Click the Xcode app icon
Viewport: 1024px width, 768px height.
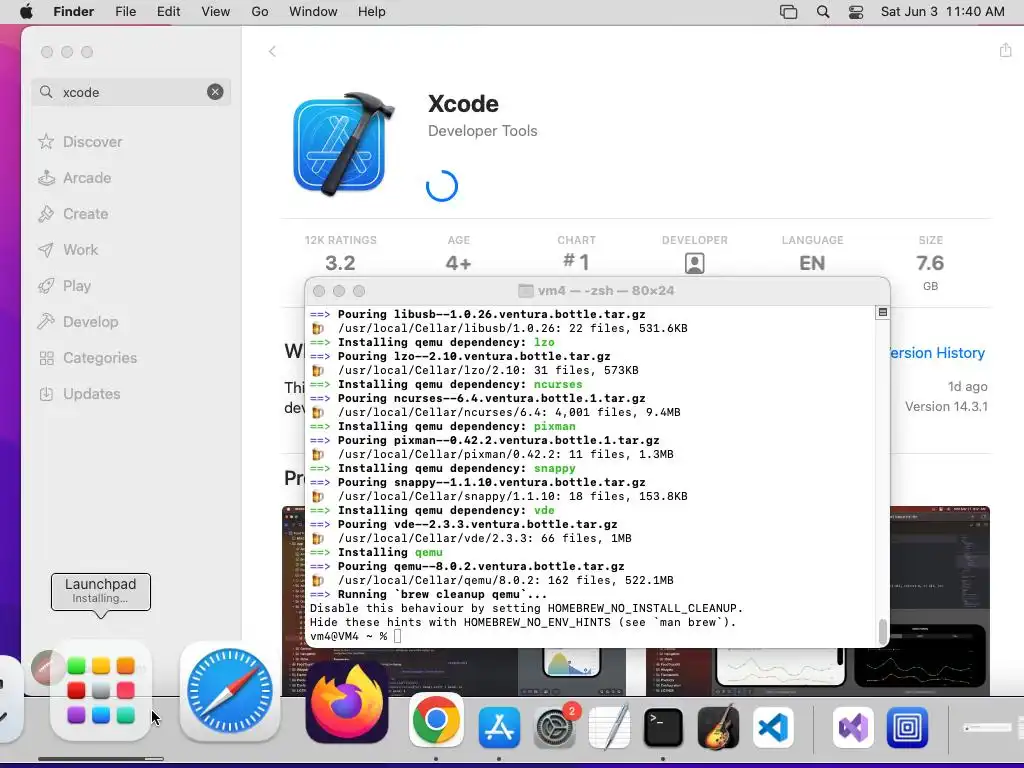point(344,144)
